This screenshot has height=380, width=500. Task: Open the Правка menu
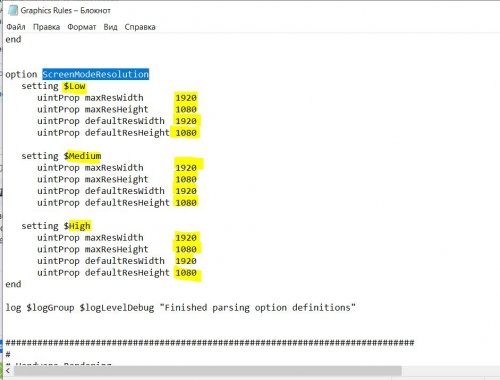tap(46, 27)
